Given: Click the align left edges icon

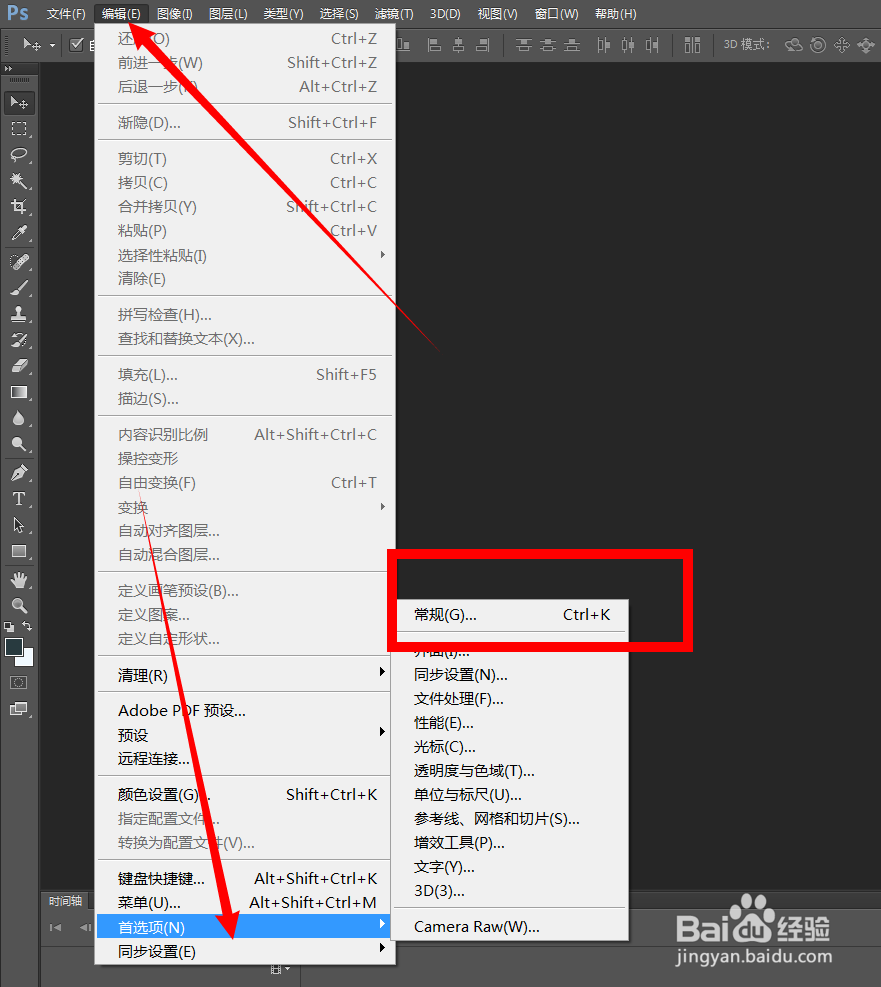Looking at the screenshot, I should [x=434, y=45].
